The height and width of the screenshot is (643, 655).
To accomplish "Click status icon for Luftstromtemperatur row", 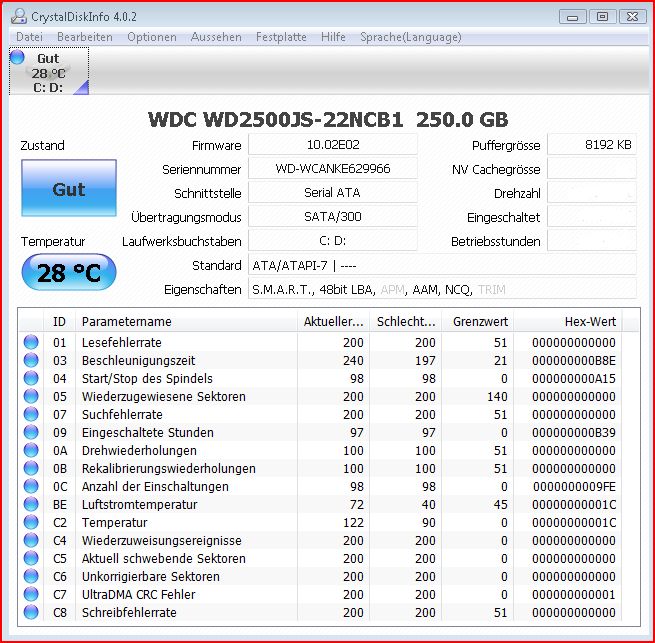I will 31,504.
